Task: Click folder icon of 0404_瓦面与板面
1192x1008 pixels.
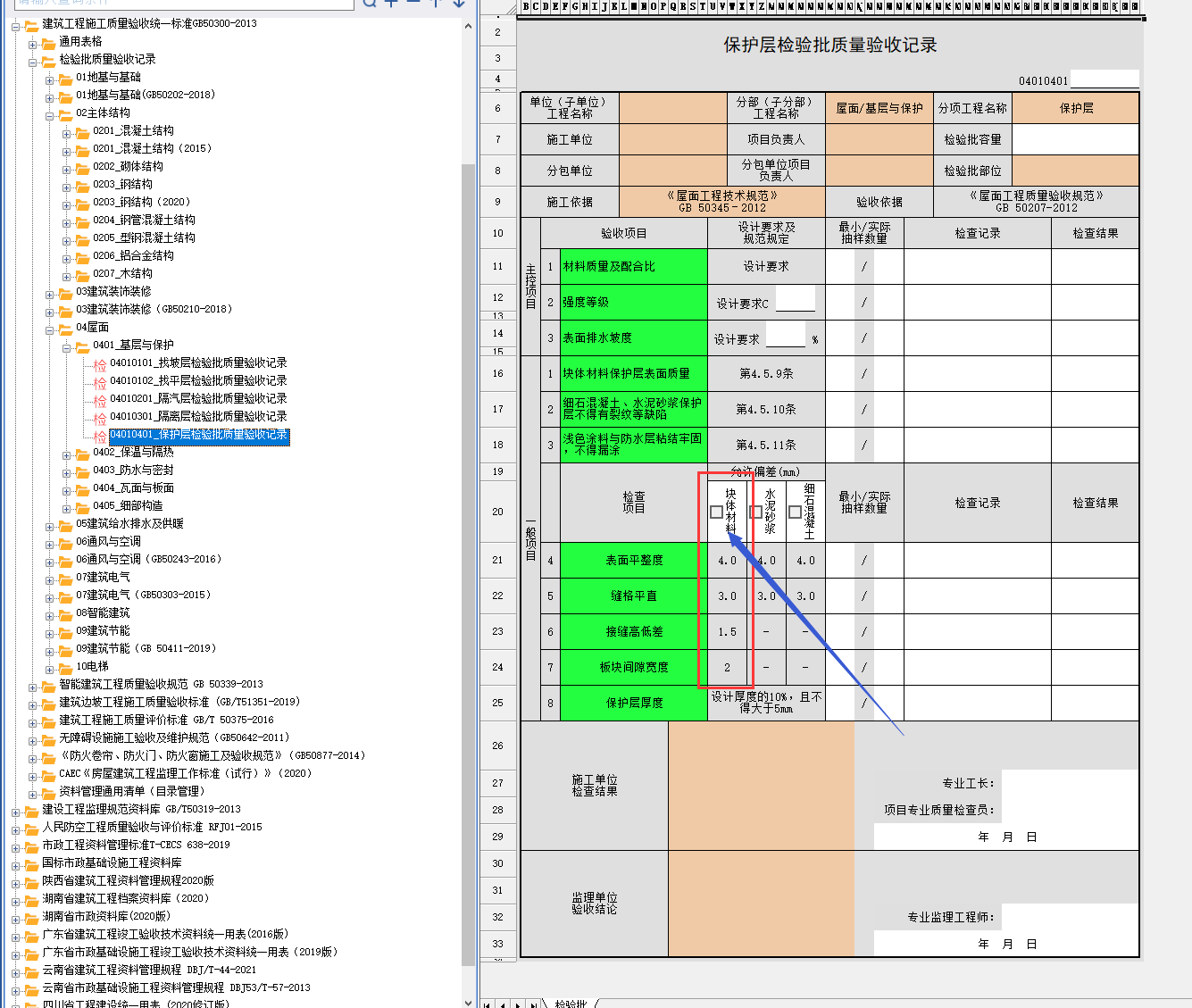Action: pyautogui.click(x=82, y=488)
